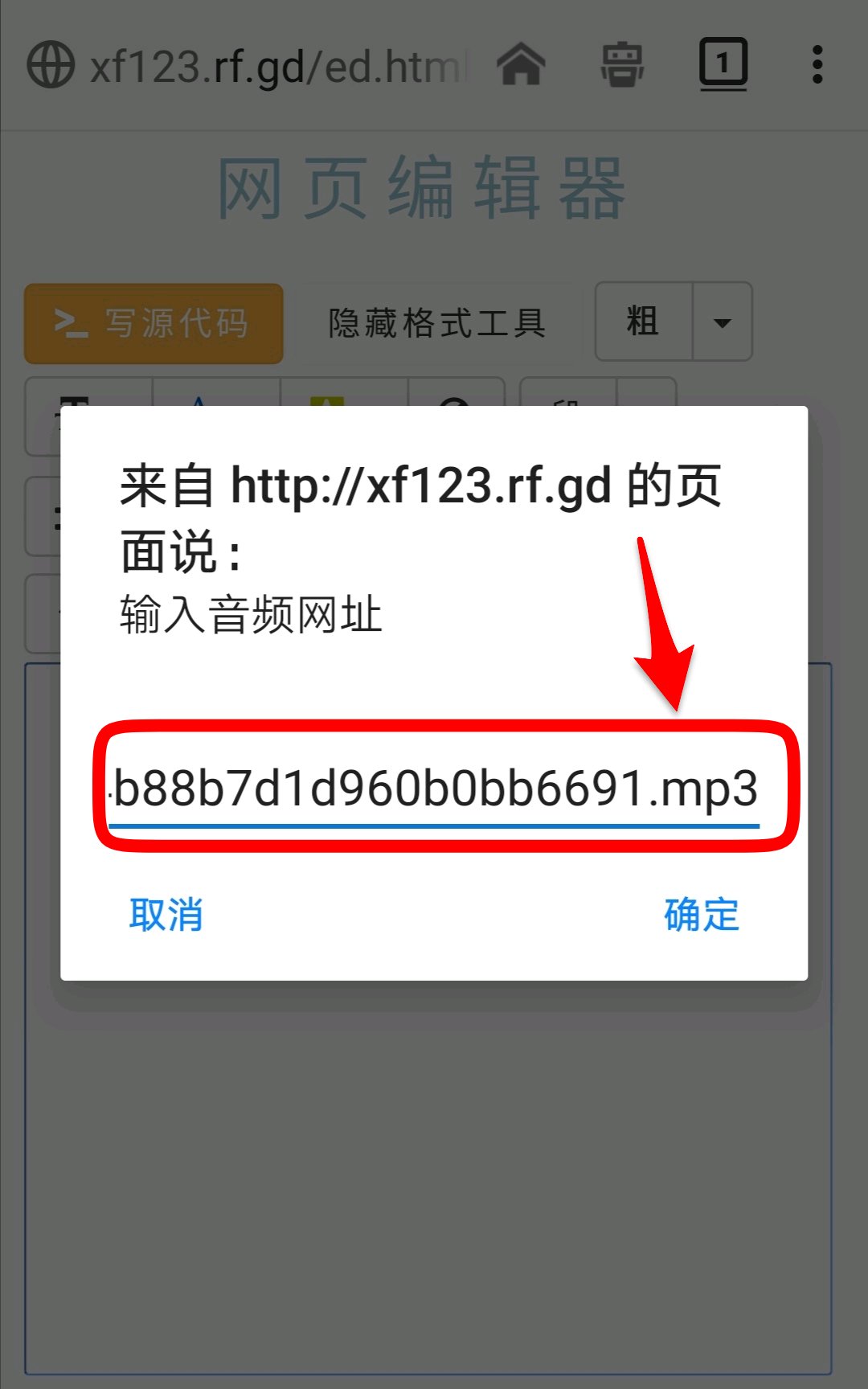The height and width of the screenshot is (1389, 868).
Task: Tap the globe site-info icon
Action: tap(51, 64)
